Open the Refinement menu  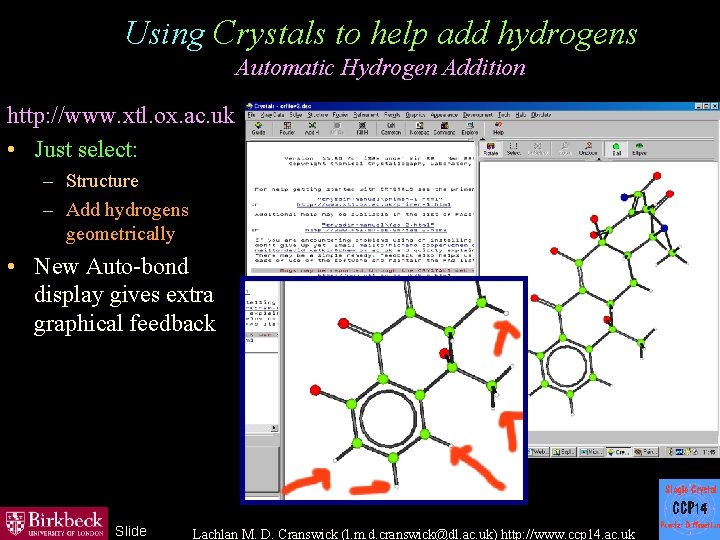point(366,115)
